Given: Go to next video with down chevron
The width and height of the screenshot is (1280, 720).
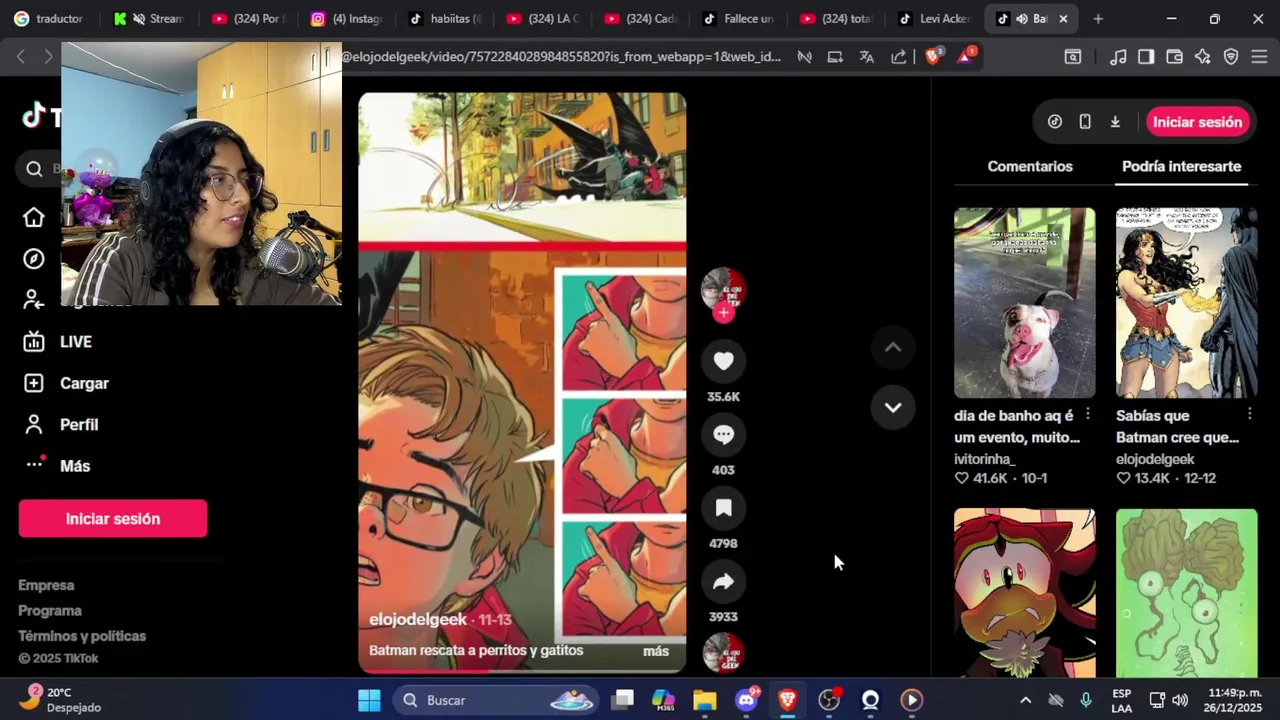Looking at the screenshot, I should [x=893, y=408].
